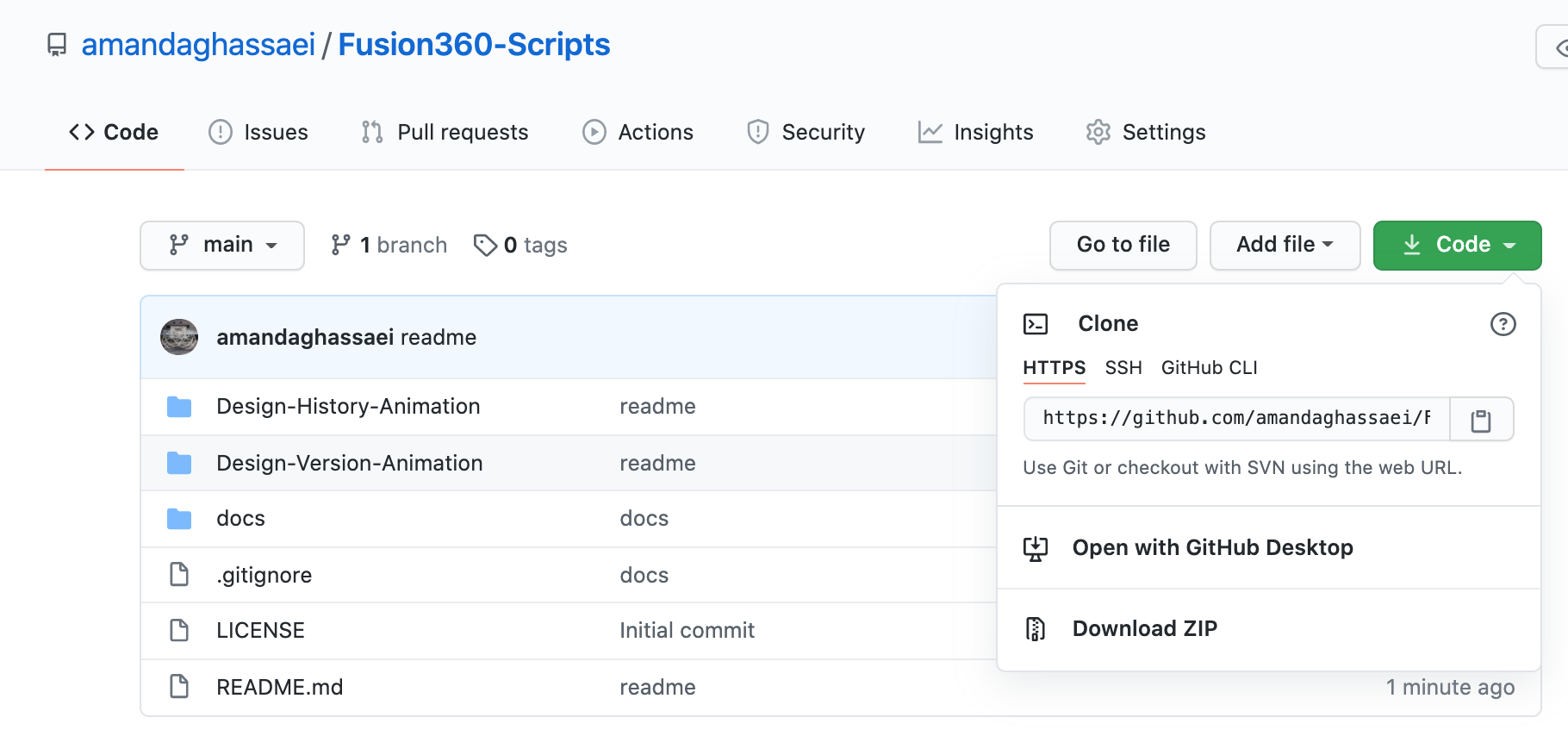The width and height of the screenshot is (1568, 736).
Task: Click the Design-History-Animation folder icon
Action: pos(179,407)
